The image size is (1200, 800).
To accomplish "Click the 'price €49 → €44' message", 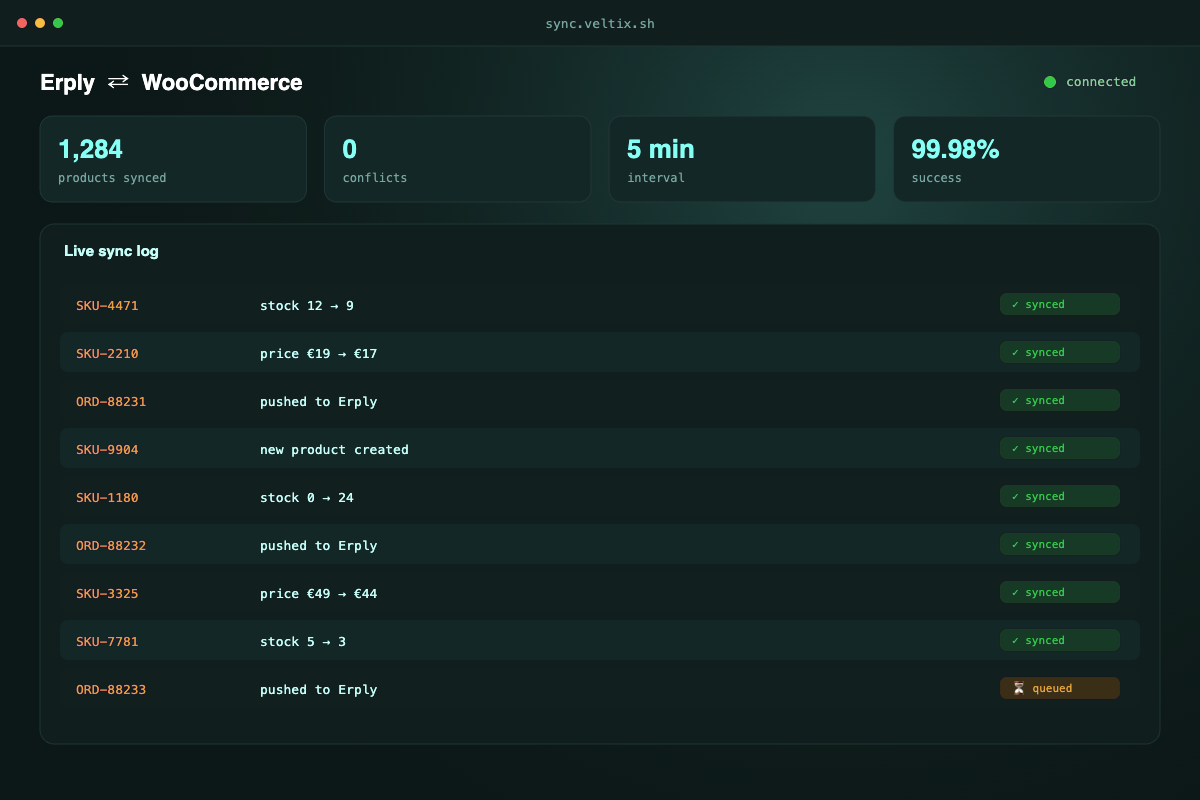I will pyautogui.click(x=318, y=594).
